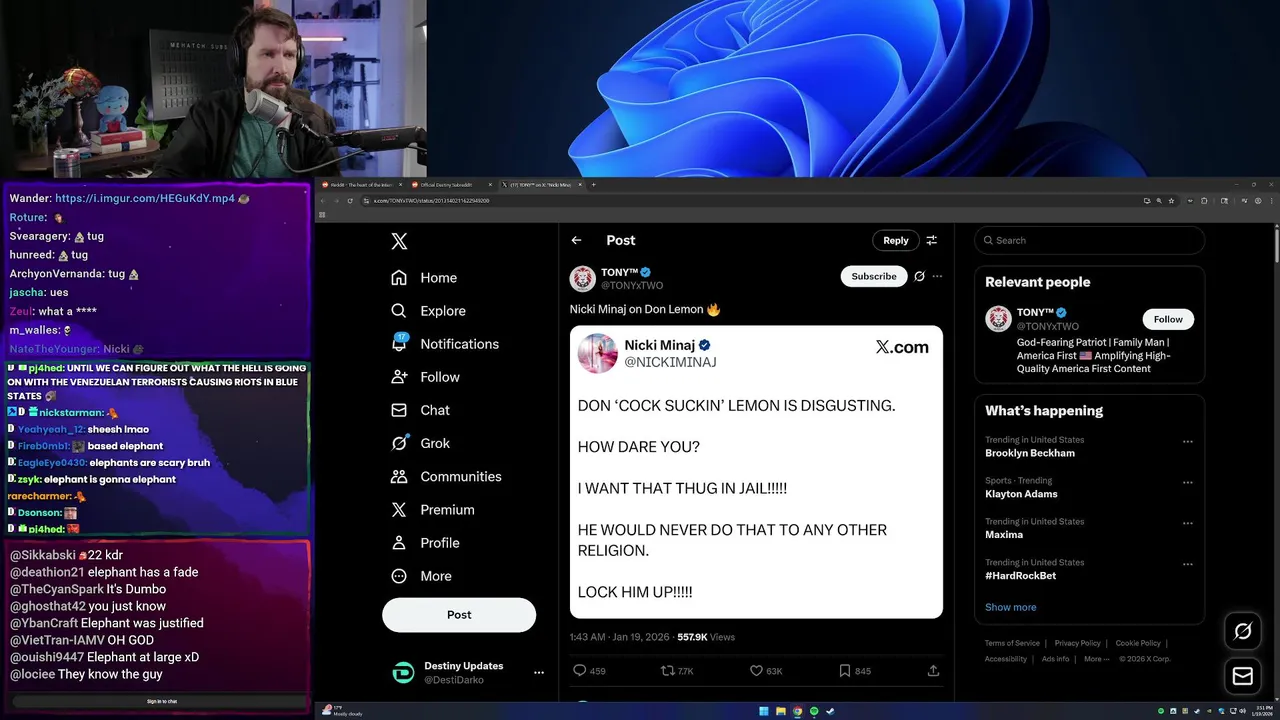This screenshot has height=720, width=1280.
Task: Open the floating Grok button
Action: (1243, 631)
